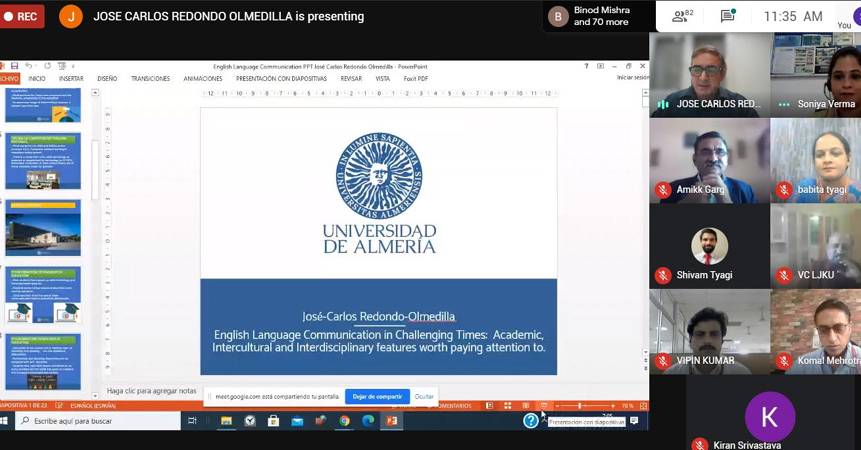Open the Meet chat icon
Screen dimensions: 861x450
[x=728, y=16]
